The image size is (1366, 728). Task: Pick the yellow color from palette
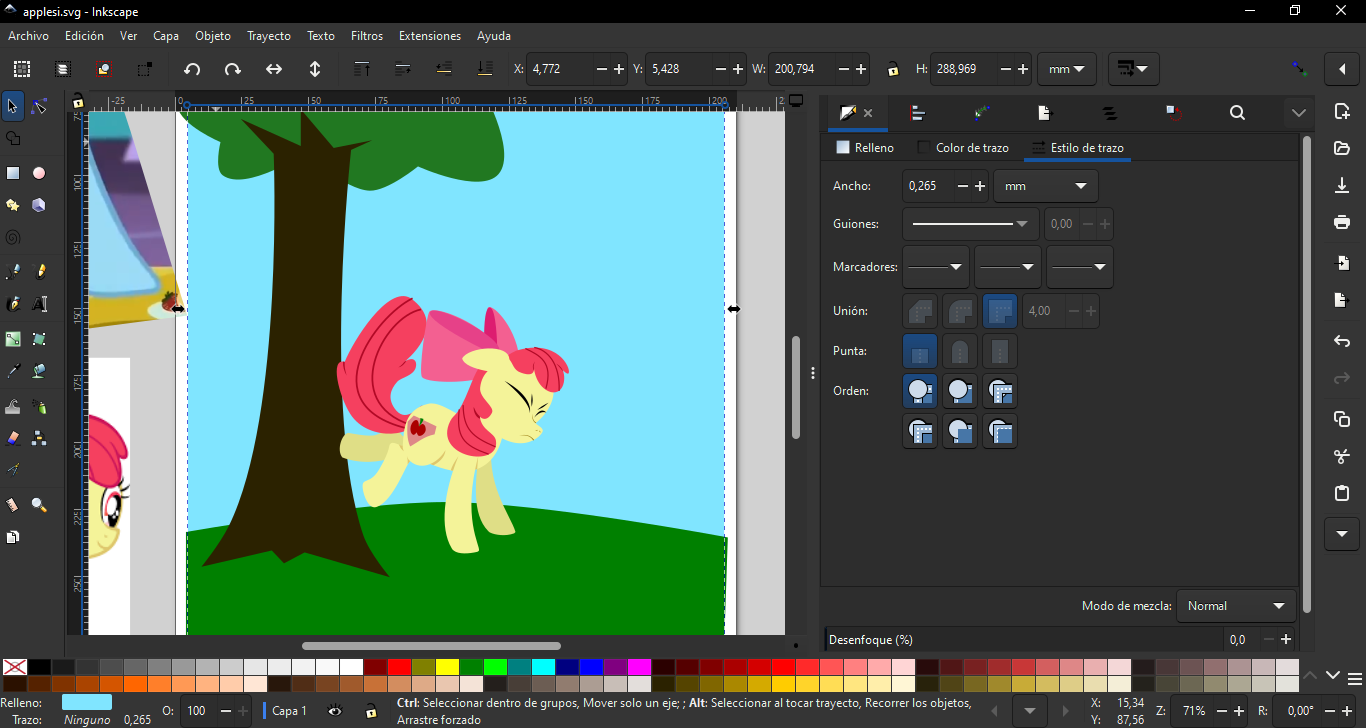[447, 667]
